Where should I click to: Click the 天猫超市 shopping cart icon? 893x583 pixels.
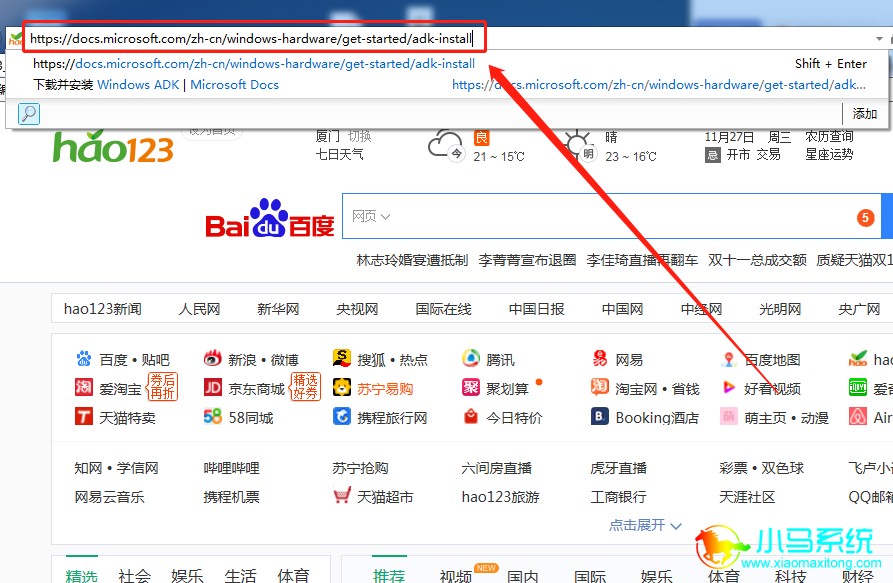click(342, 495)
